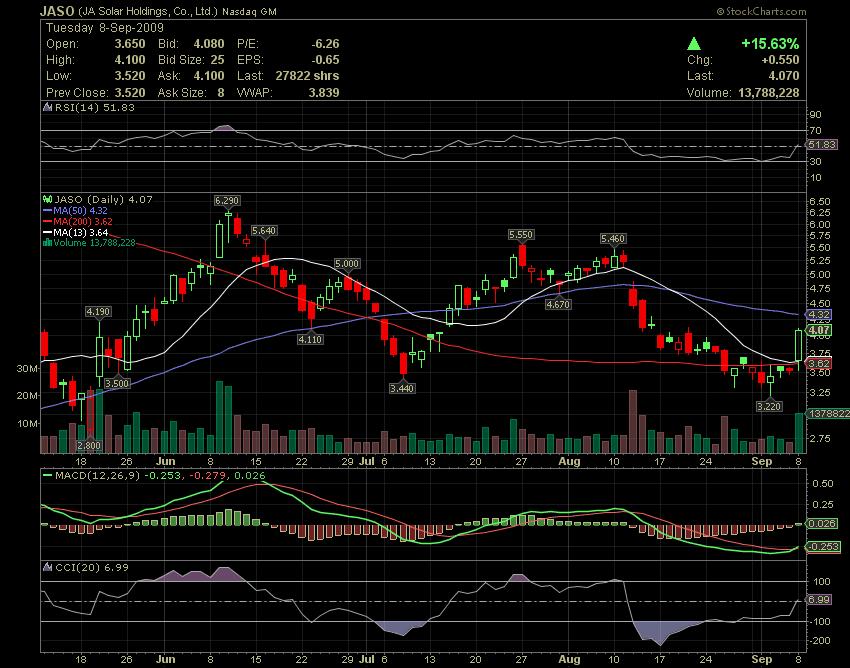
Task: Click the candlestick icon beside JASO (Daily)
Action: [48, 200]
